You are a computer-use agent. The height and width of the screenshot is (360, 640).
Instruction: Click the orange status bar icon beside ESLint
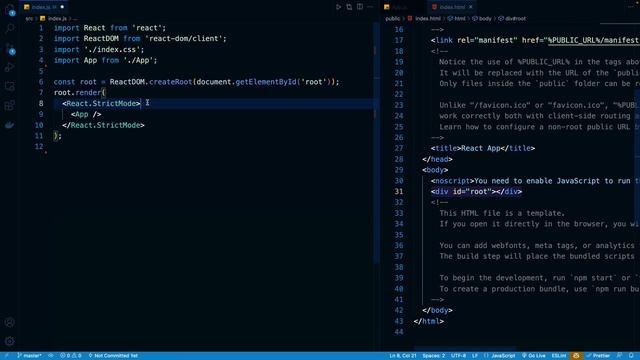576,356
